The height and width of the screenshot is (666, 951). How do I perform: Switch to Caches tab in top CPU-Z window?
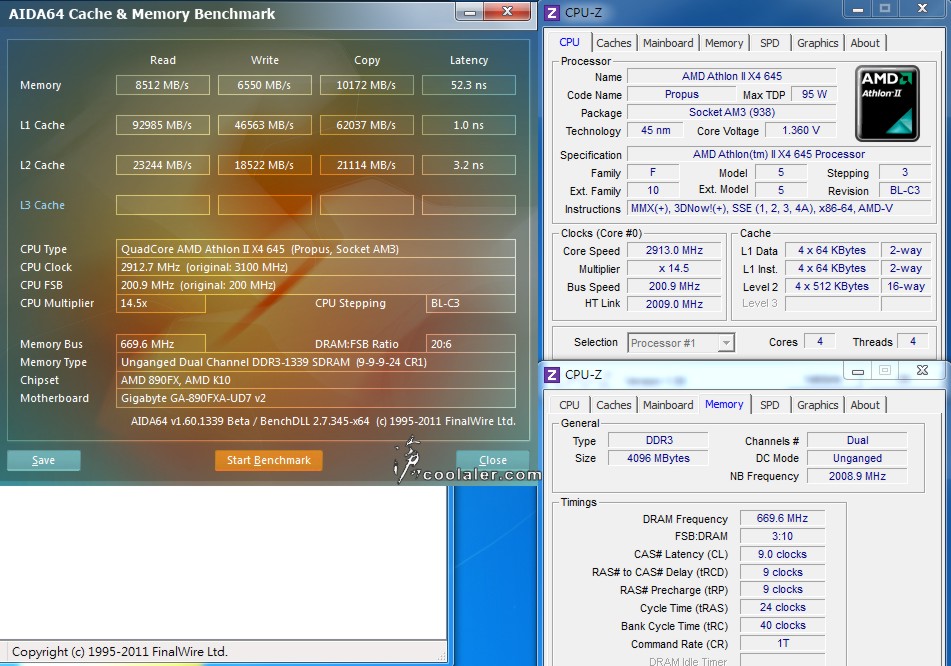(613, 43)
